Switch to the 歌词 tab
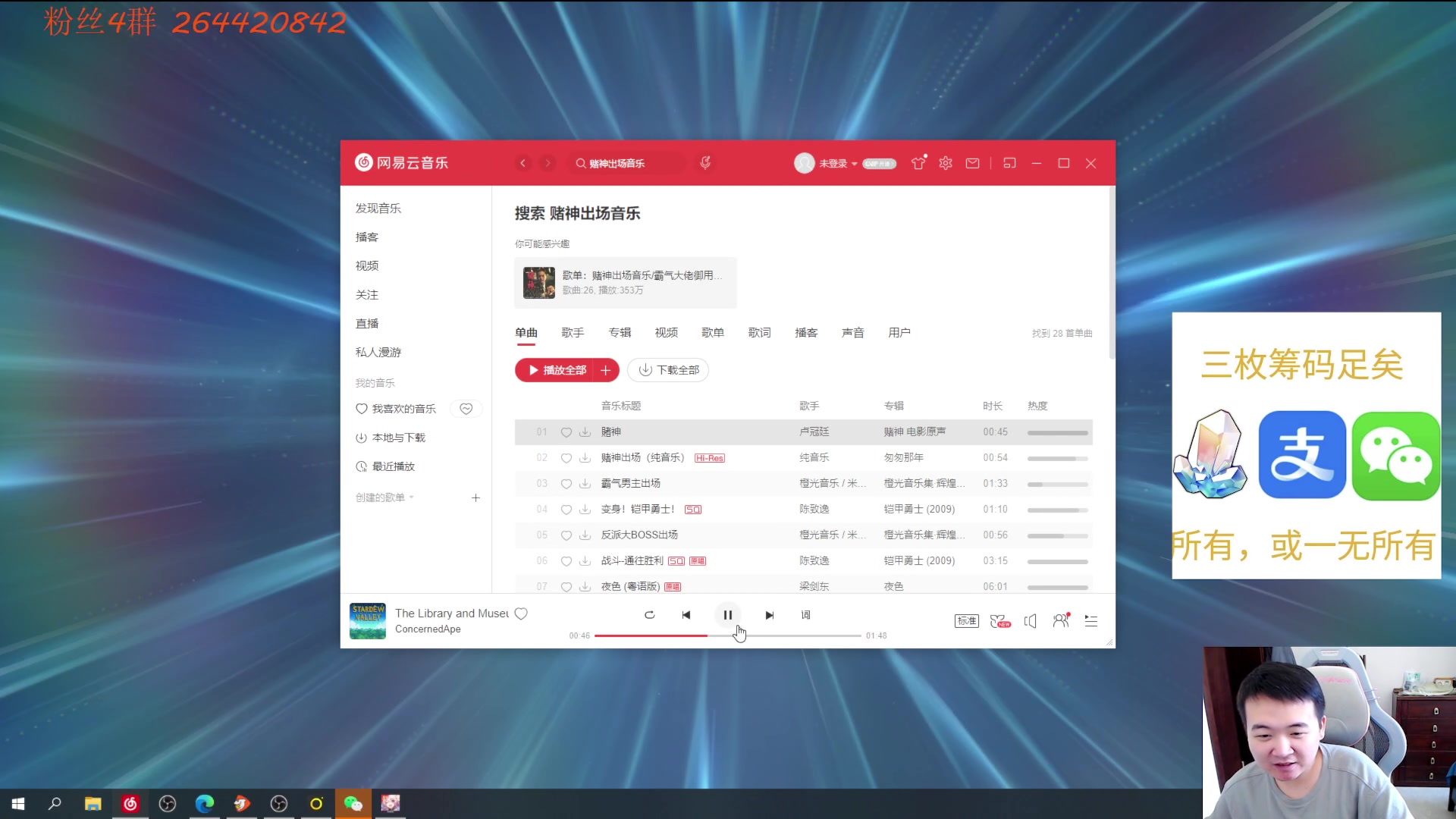Screen dimensions: 1456x819 (759, 333)
